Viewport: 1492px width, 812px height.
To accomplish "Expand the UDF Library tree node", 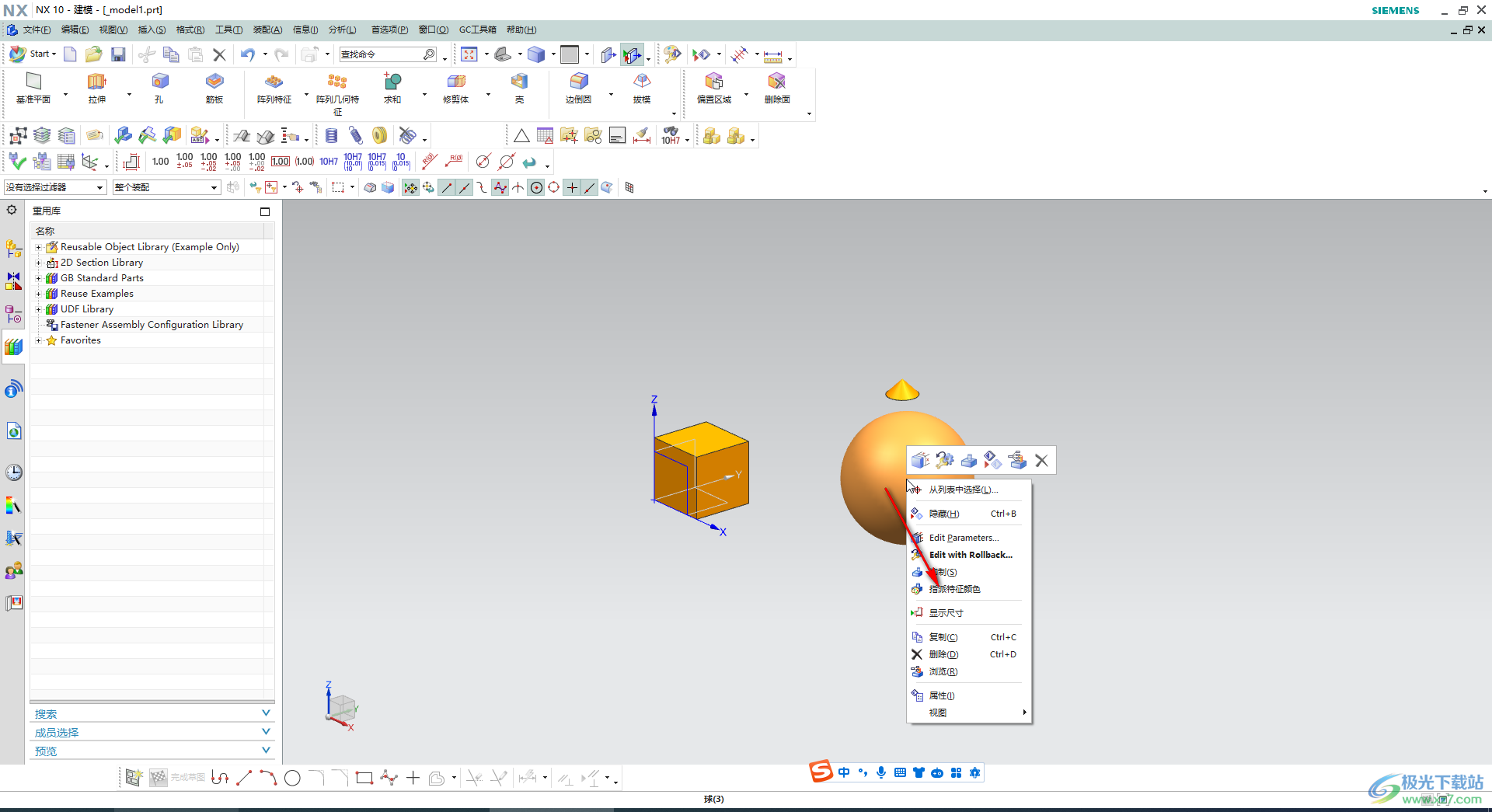I will 38,309.
